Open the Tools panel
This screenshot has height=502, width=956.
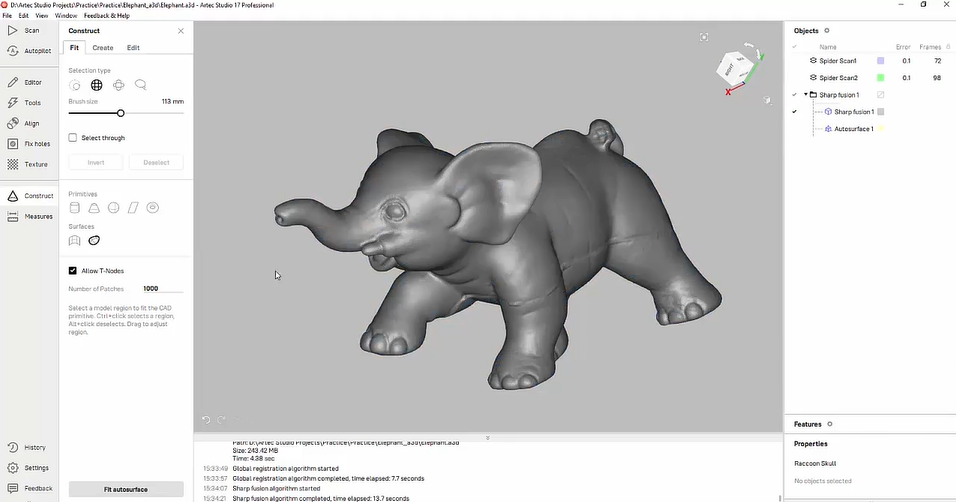click(25, 102)
